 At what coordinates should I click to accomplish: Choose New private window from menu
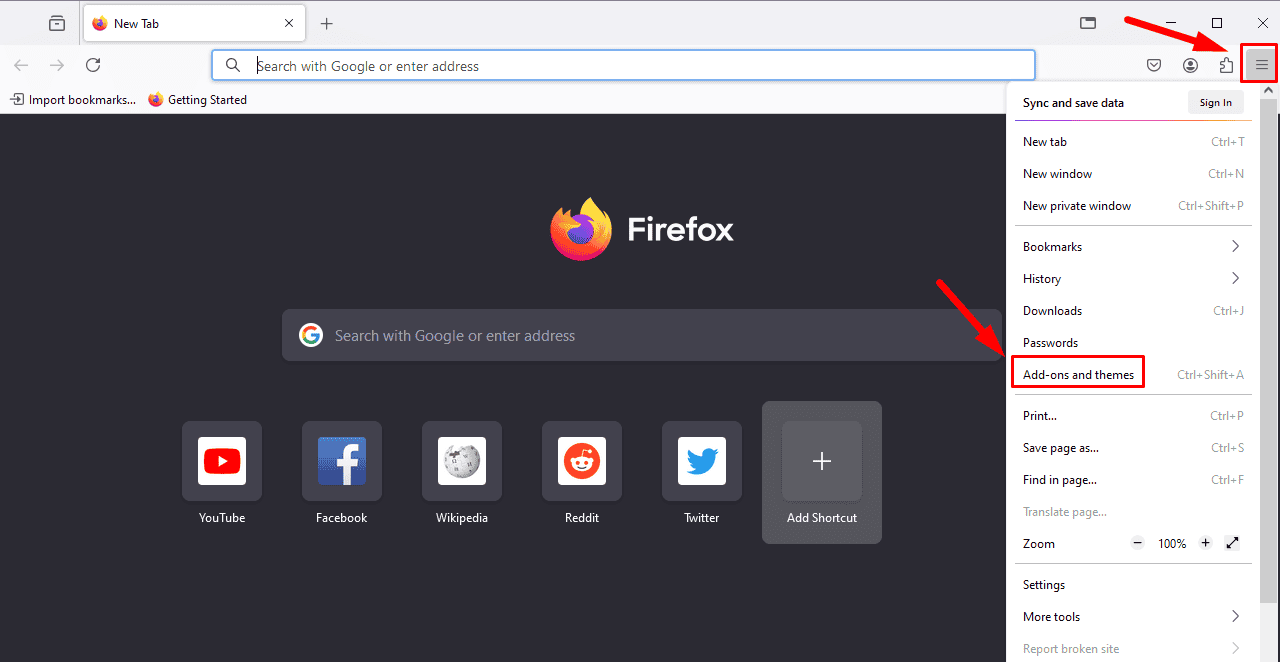pyautogui.click(x=1077, y=206)
